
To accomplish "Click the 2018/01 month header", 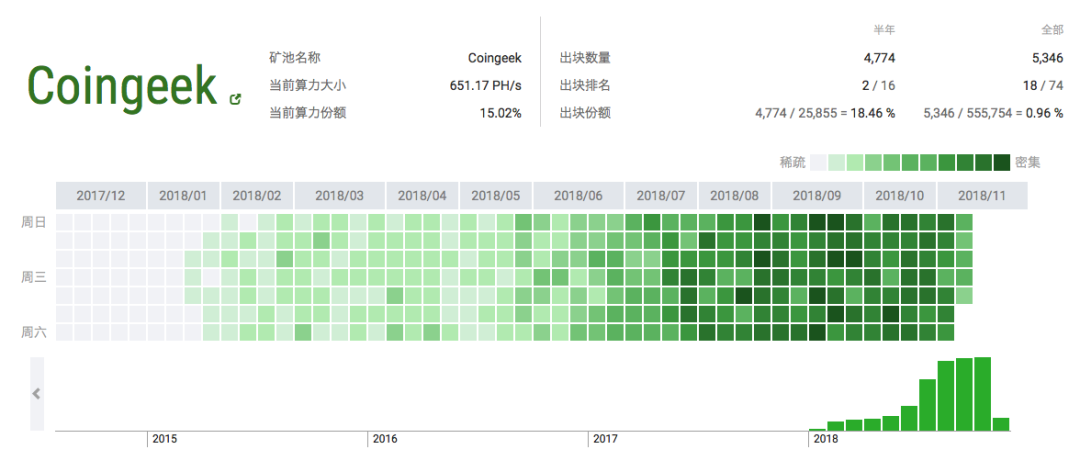I will point(183,196).
